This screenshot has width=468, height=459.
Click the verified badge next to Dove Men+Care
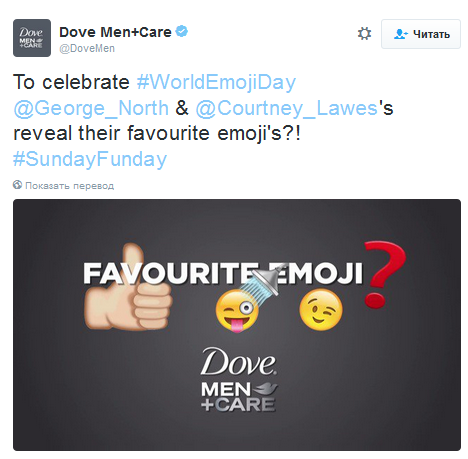coord(182,32)
